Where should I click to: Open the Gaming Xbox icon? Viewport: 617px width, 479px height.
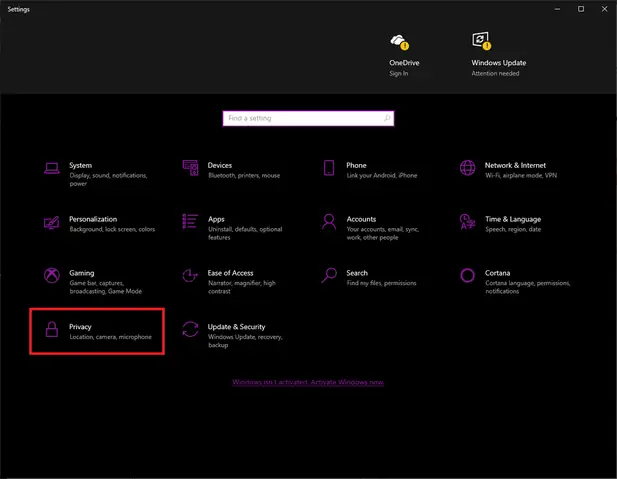point(52,276)
